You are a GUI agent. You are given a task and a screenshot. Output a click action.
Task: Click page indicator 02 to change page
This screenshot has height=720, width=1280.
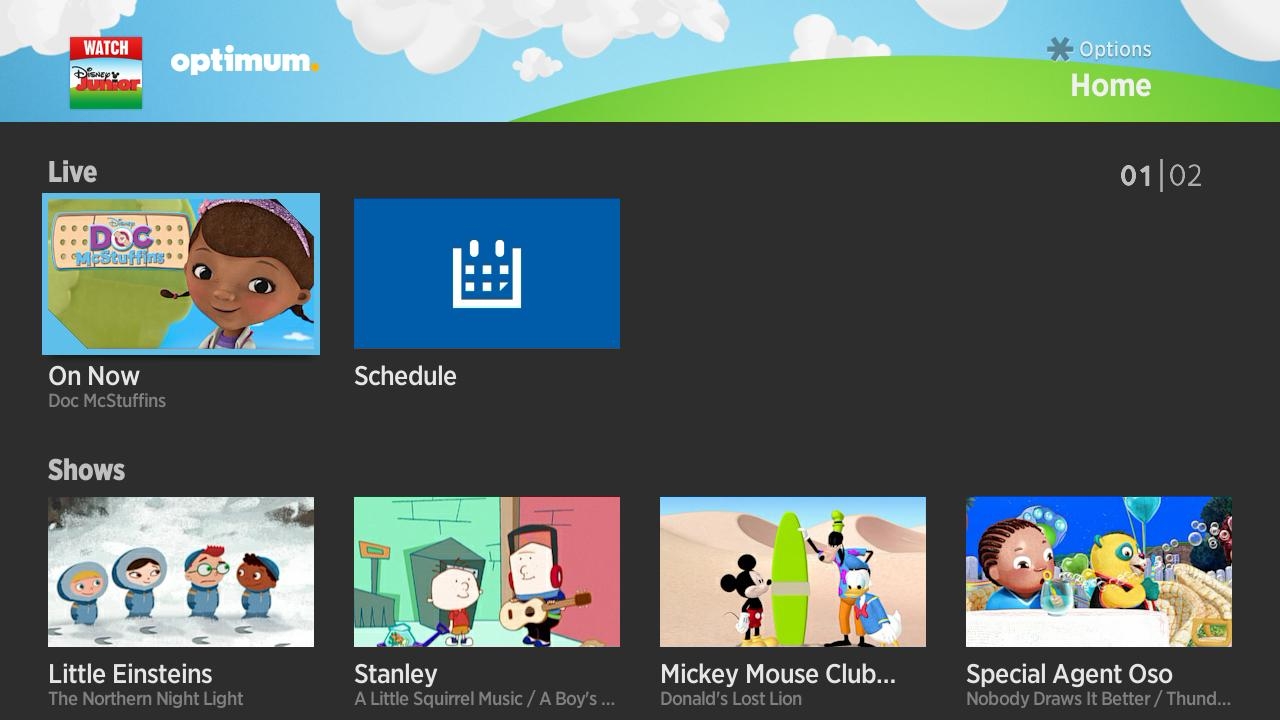coord(1186,175)
